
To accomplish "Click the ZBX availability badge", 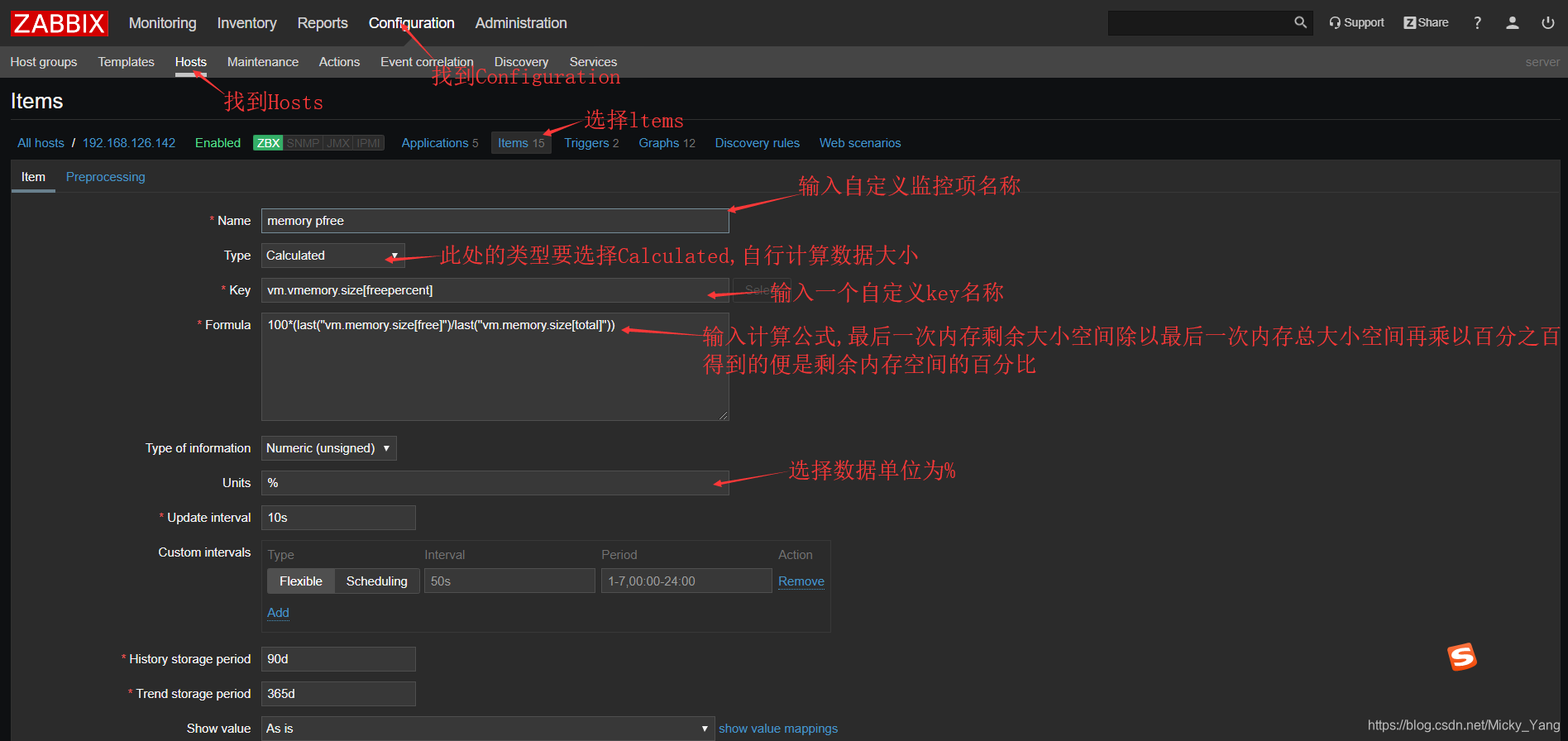I will click(268, 143).
